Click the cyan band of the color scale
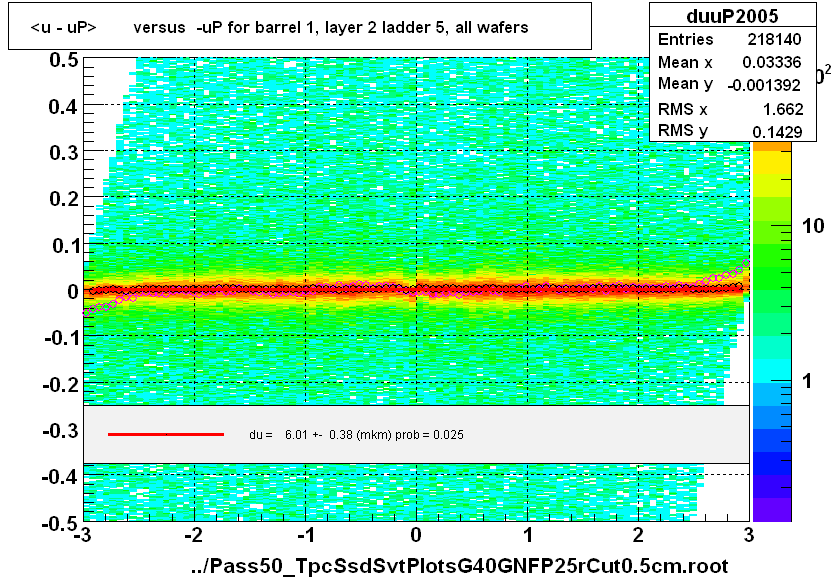This screenshot has width=833, height=579. point(772,371)
